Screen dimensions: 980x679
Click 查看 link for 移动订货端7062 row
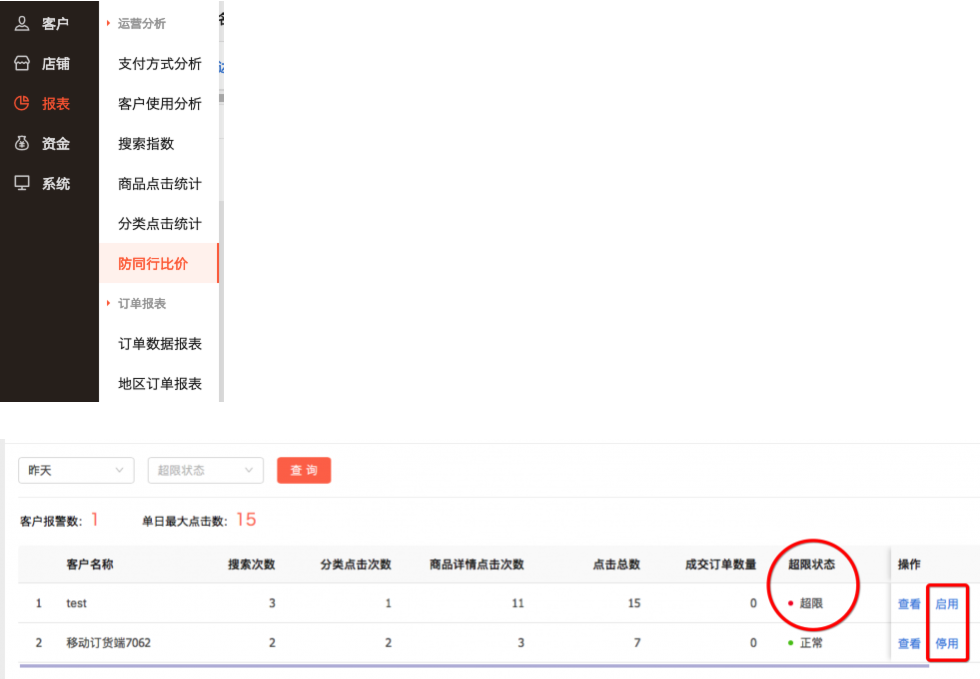pos(909,643)
